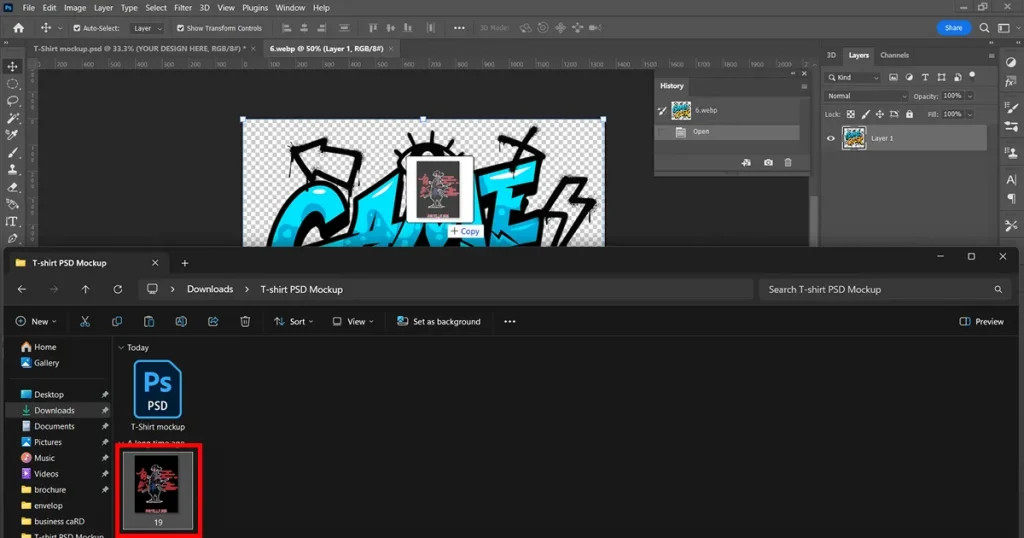
Task: Open the Character panel icon on right strip
Action: (x=1011, y=180)
